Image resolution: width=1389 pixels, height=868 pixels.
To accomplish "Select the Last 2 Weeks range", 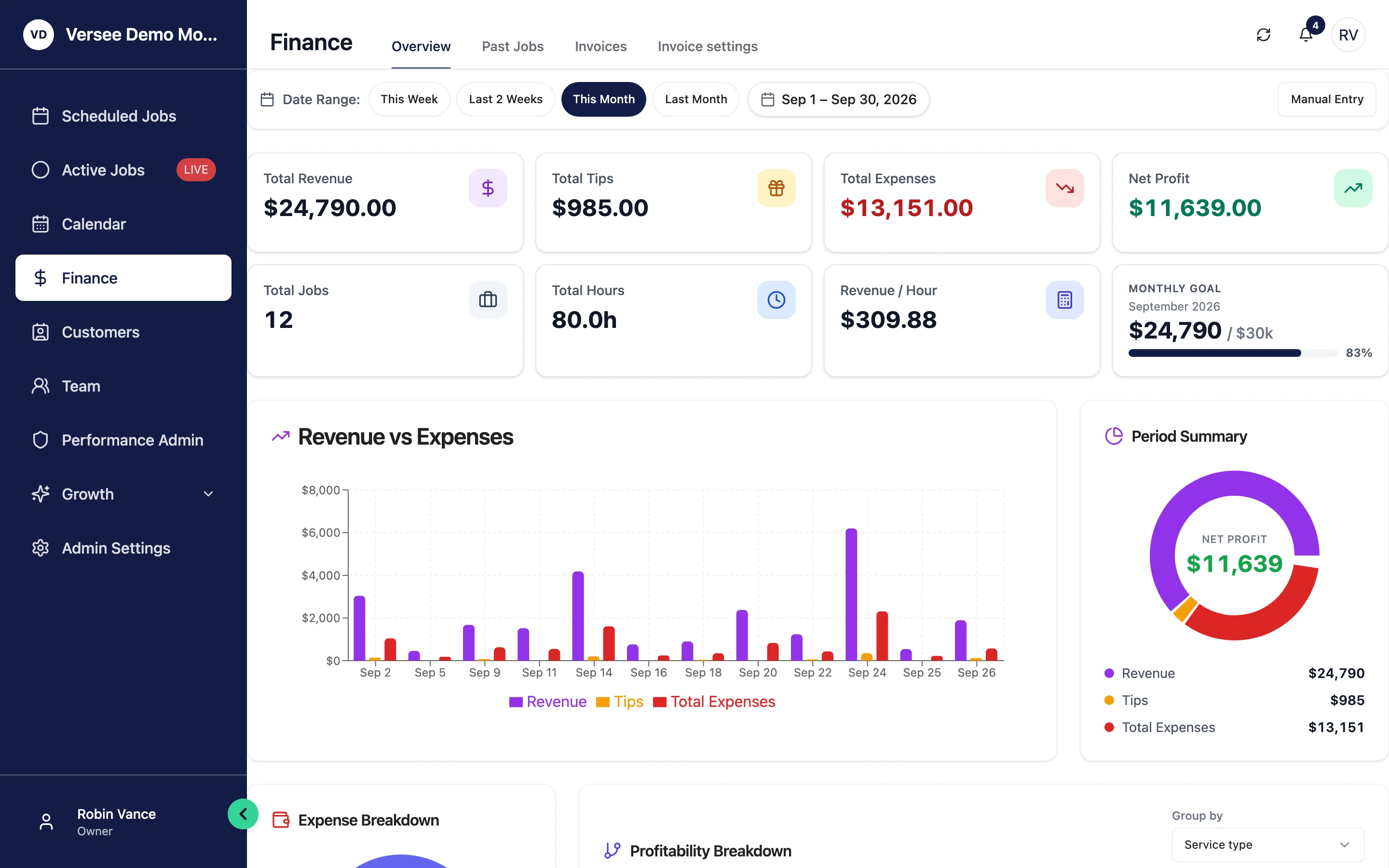I will 505,99.
